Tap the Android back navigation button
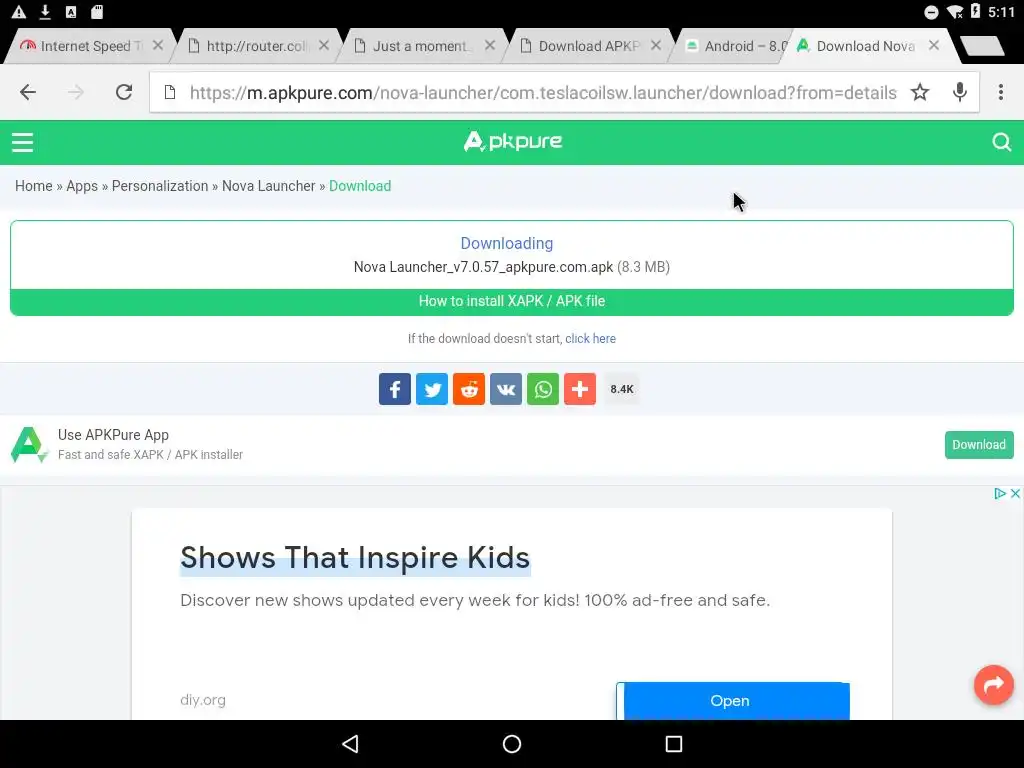Image resolution: width=1024 pixels, height=768 pixels. coord(351,744)
